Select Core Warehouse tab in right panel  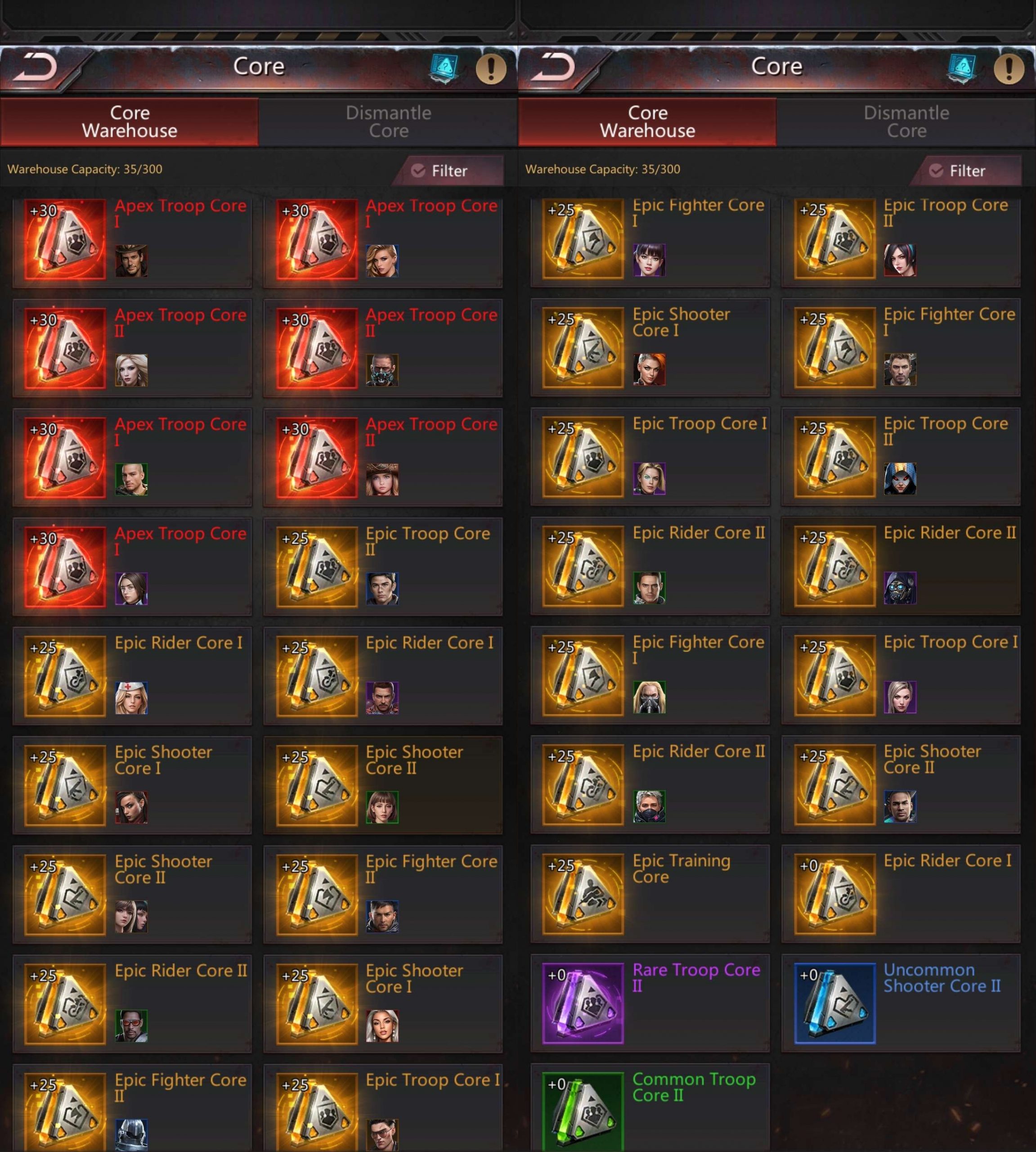647,121
